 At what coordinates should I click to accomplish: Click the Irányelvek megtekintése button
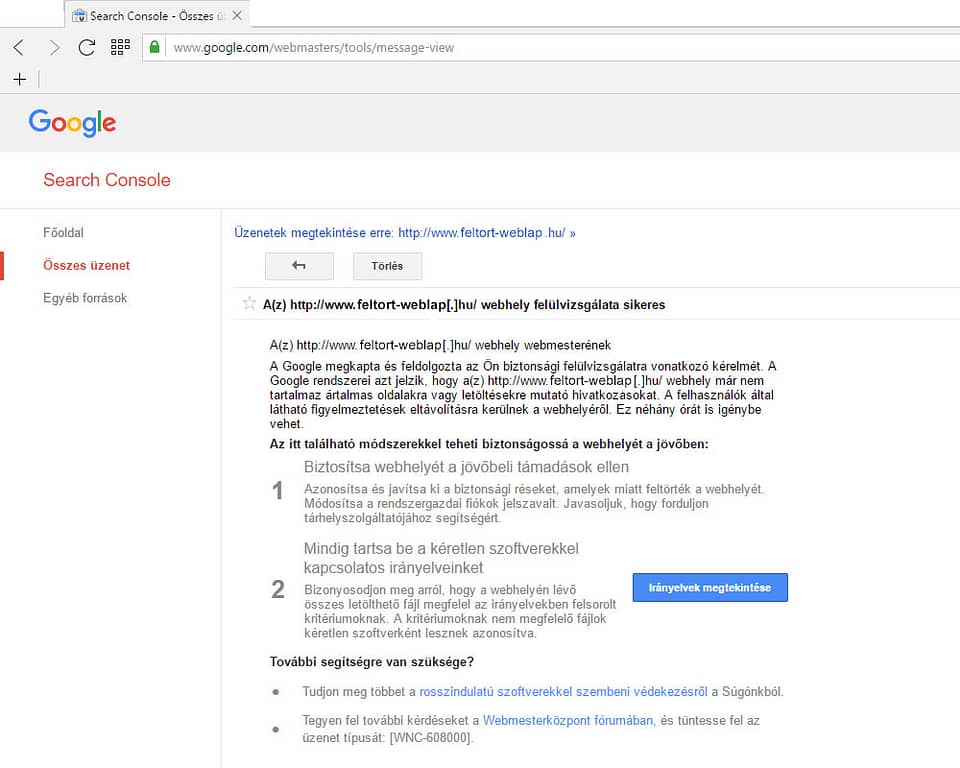[x=710, y=587]
